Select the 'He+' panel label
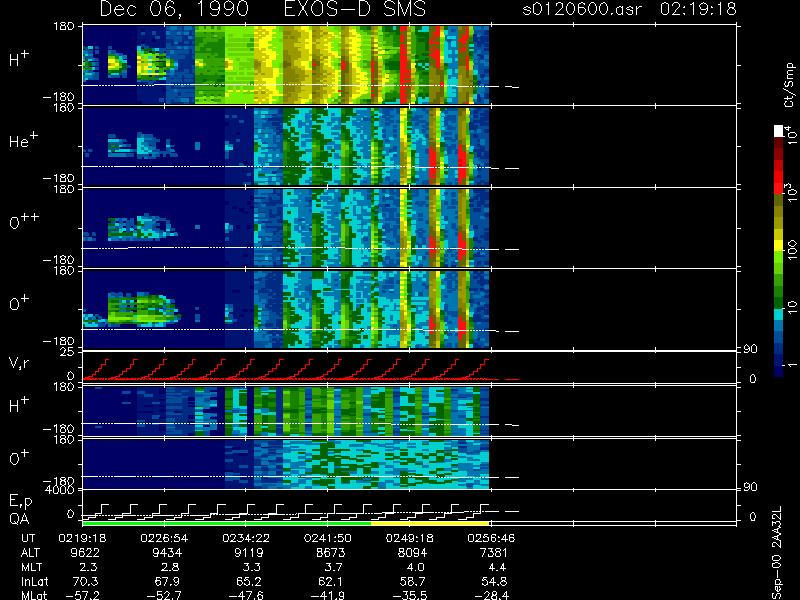The height and width of the screenshot is (600, 800). (23, 140)
